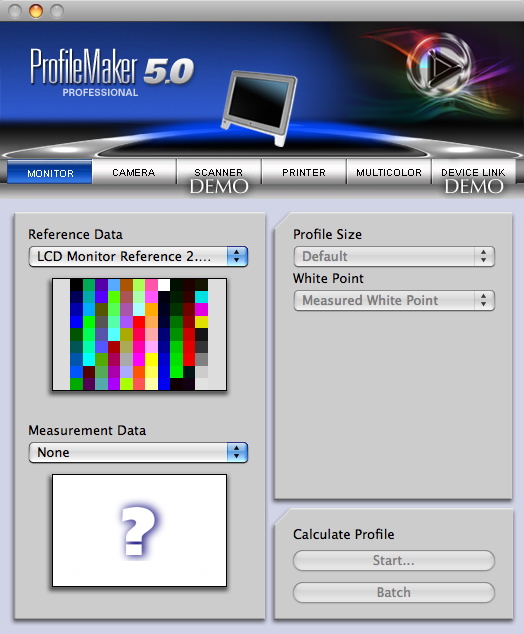
Task: Click the PROFESSIONAL subtitle text
Action: pos(100,93)
